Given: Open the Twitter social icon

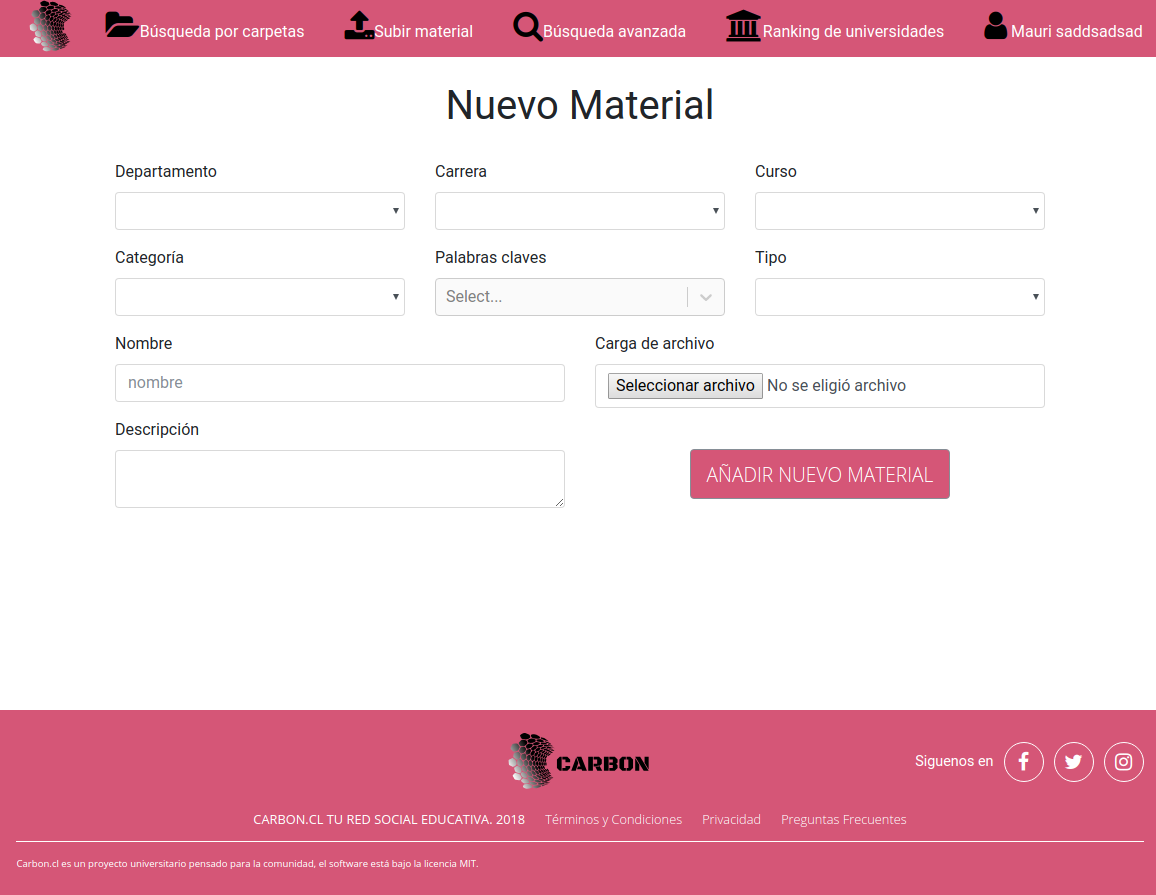Looking at the screenshot, I should click(1073, 762).
